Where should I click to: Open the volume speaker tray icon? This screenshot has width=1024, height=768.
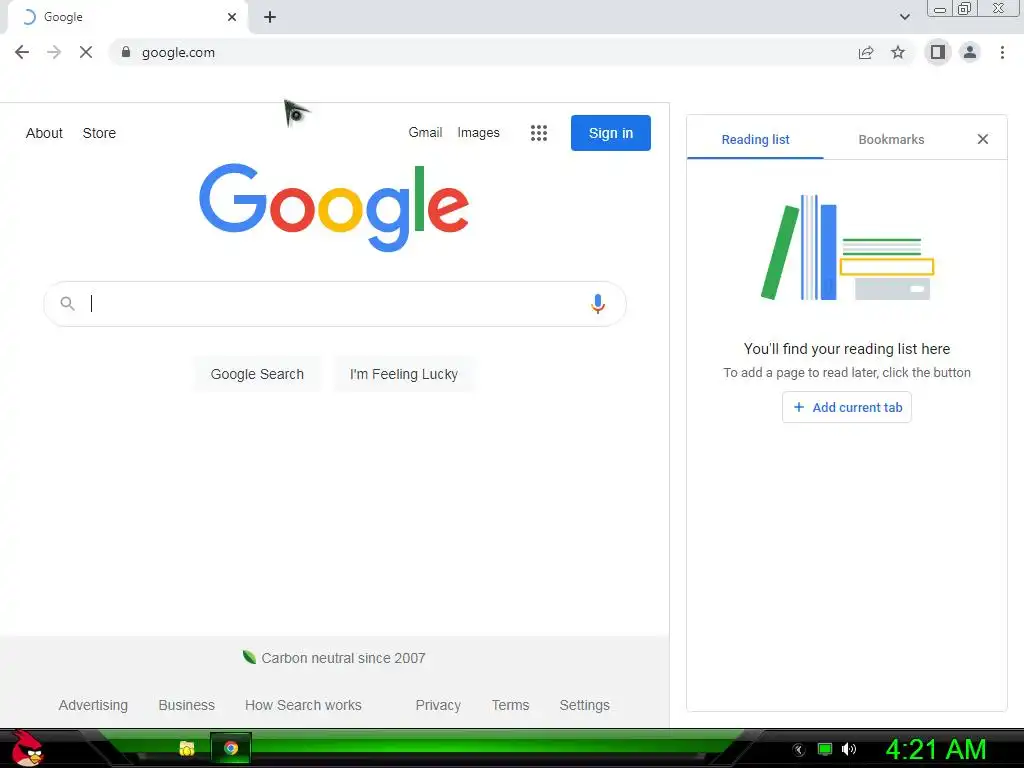(849, 749)
